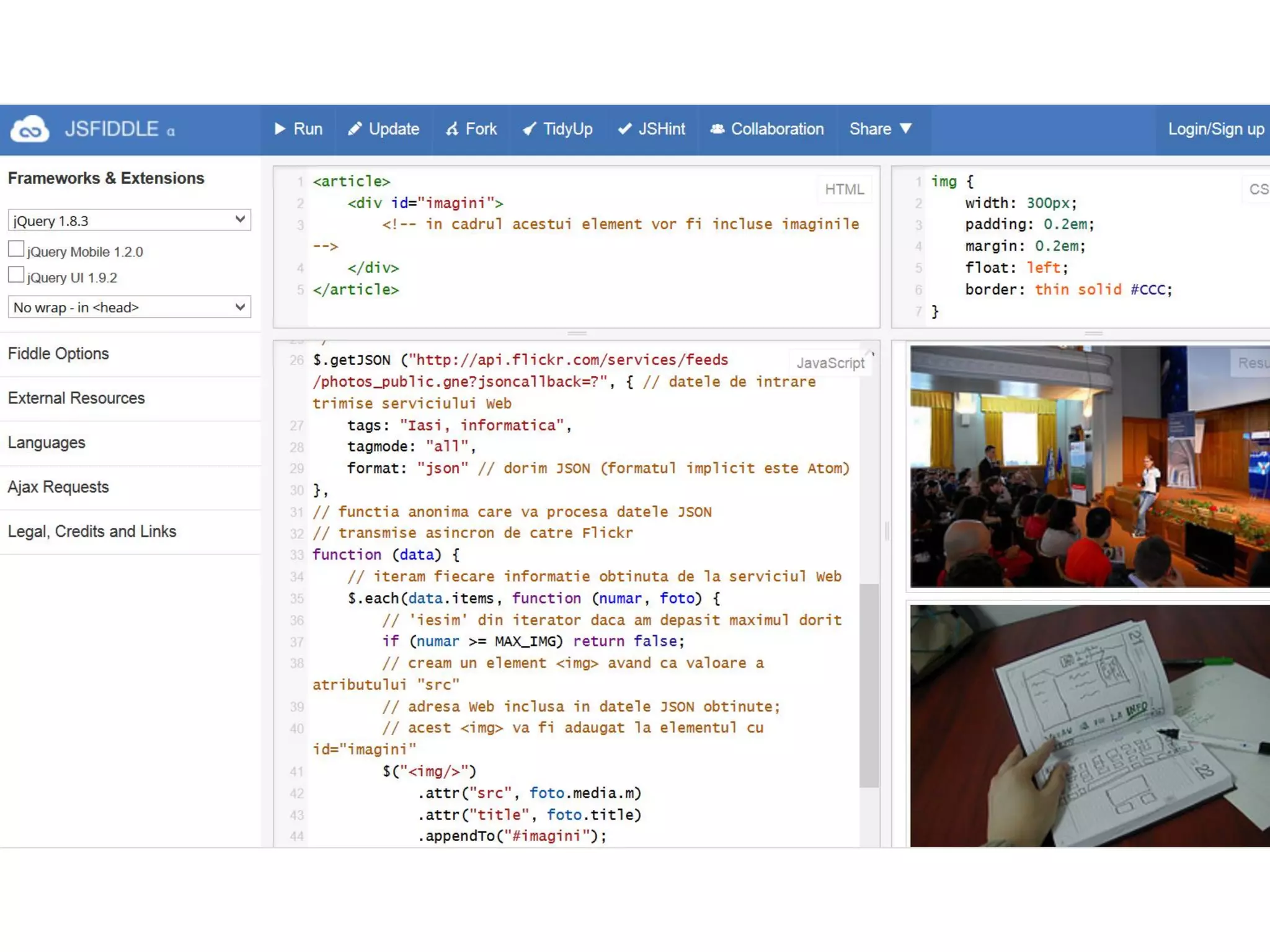Expand the Fiddle Options section
The width and height of the screenshot is (1270, 952).
(x=58, y=354)
